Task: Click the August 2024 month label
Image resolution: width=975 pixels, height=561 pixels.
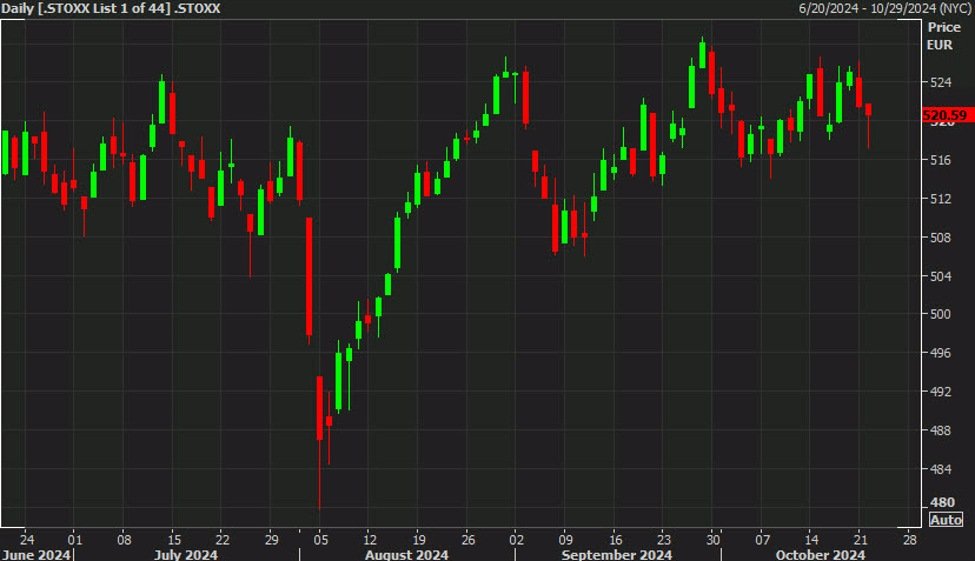Action: click(x=406, y=554)
